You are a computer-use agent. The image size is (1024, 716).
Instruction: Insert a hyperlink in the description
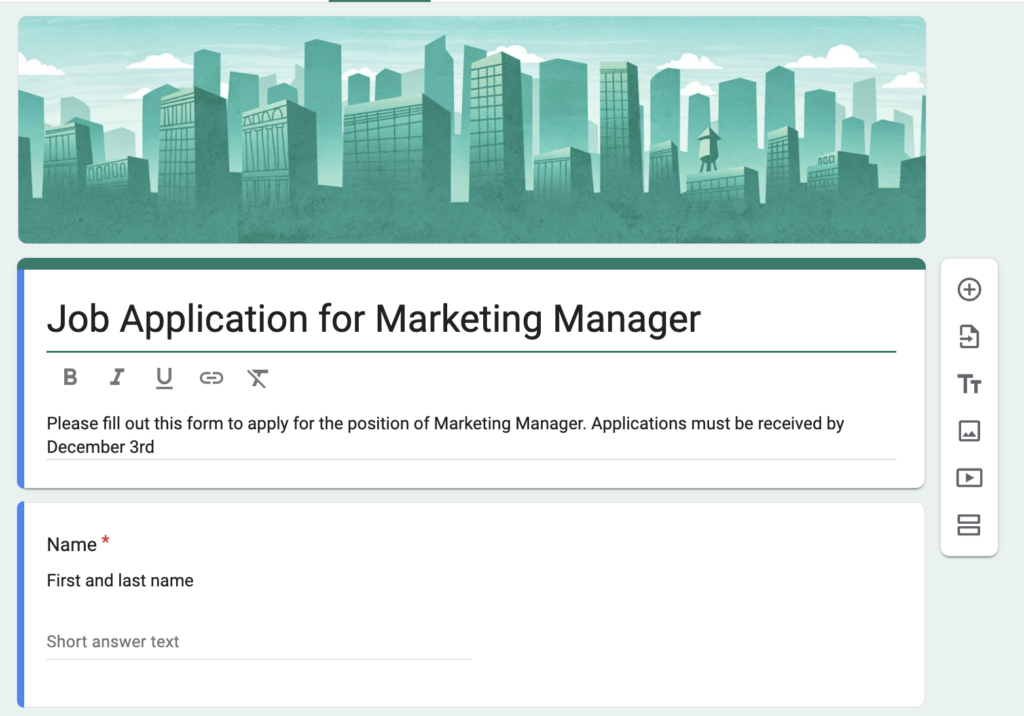click(211, 378)
